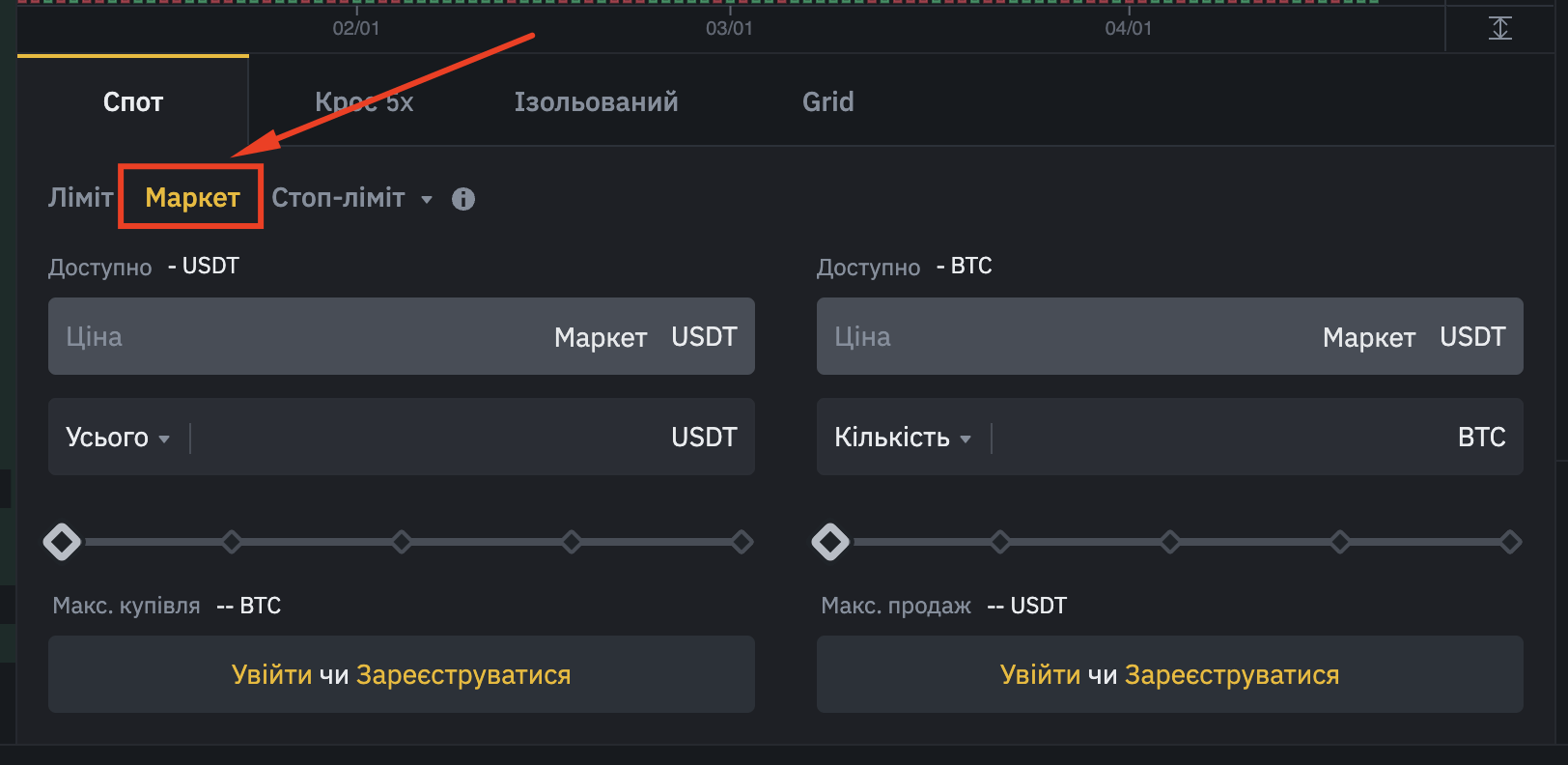
Task: Set sell slider to 25% marker
Action: pos(1000,542)
